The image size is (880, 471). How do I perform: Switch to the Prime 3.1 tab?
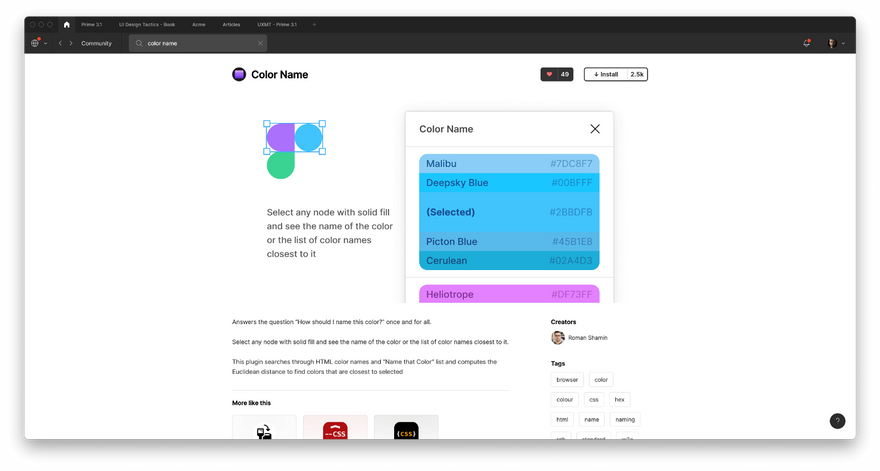point(91,25)
